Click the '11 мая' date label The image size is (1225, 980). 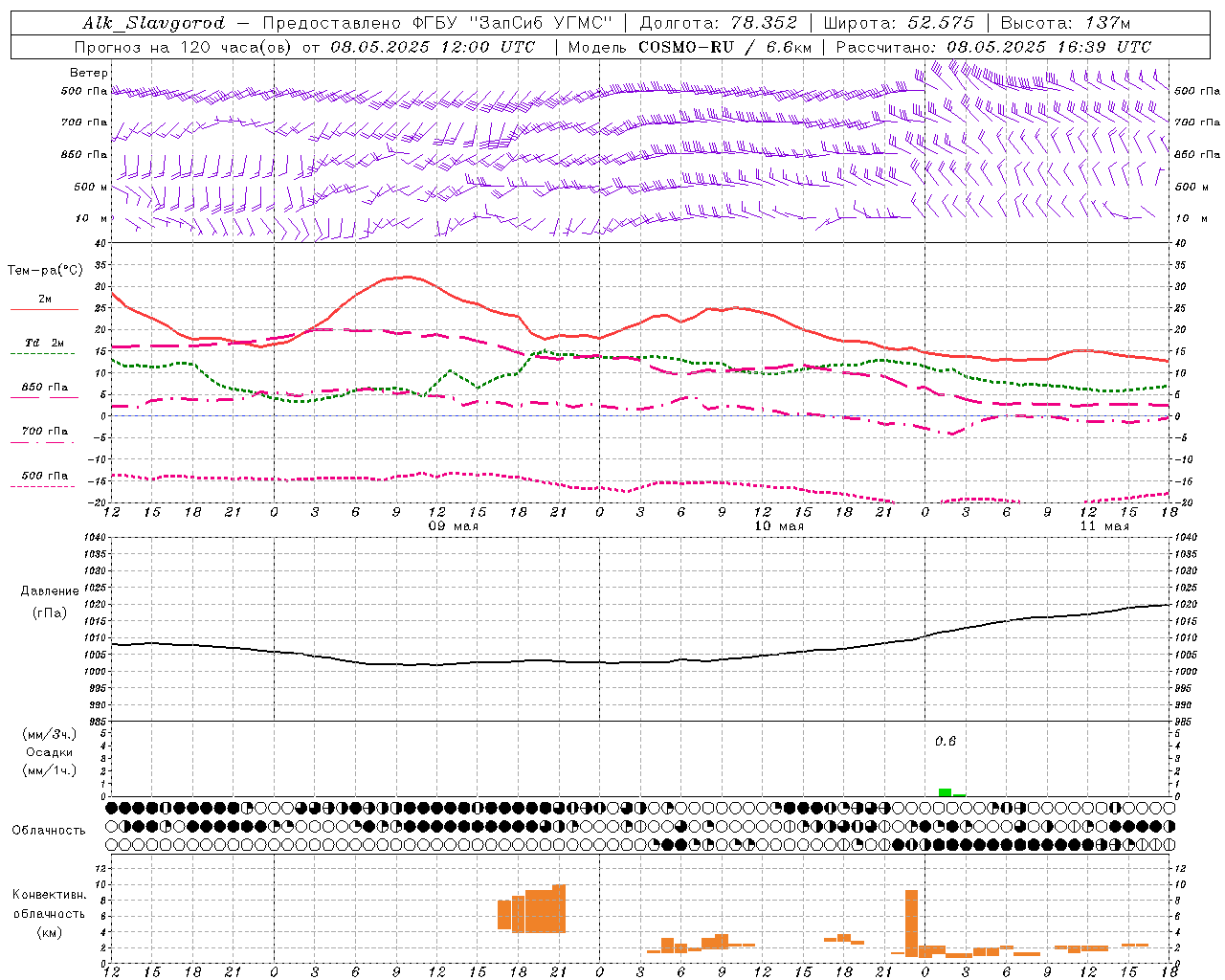[1104, 526]
